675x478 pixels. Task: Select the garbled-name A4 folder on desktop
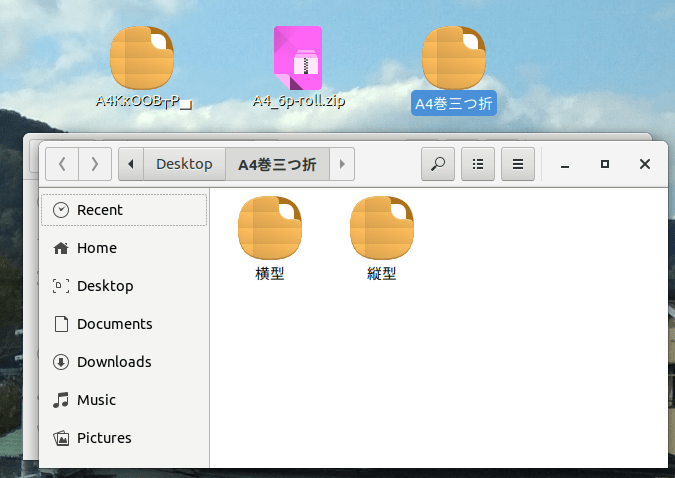click(142, 58)
